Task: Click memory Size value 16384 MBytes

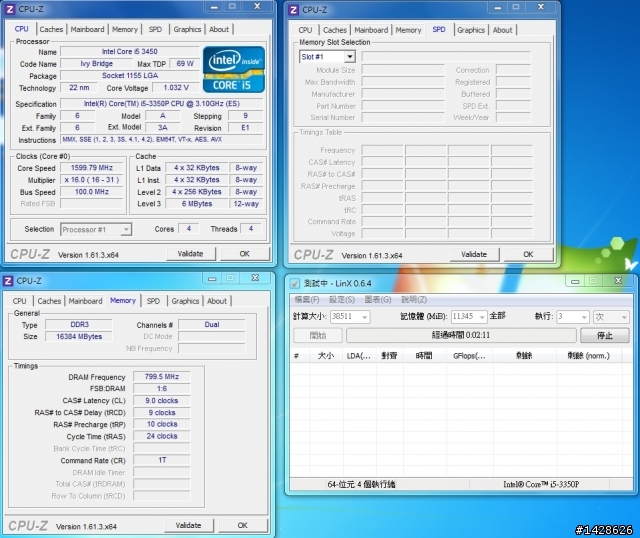Action: (x=79, y=337)
